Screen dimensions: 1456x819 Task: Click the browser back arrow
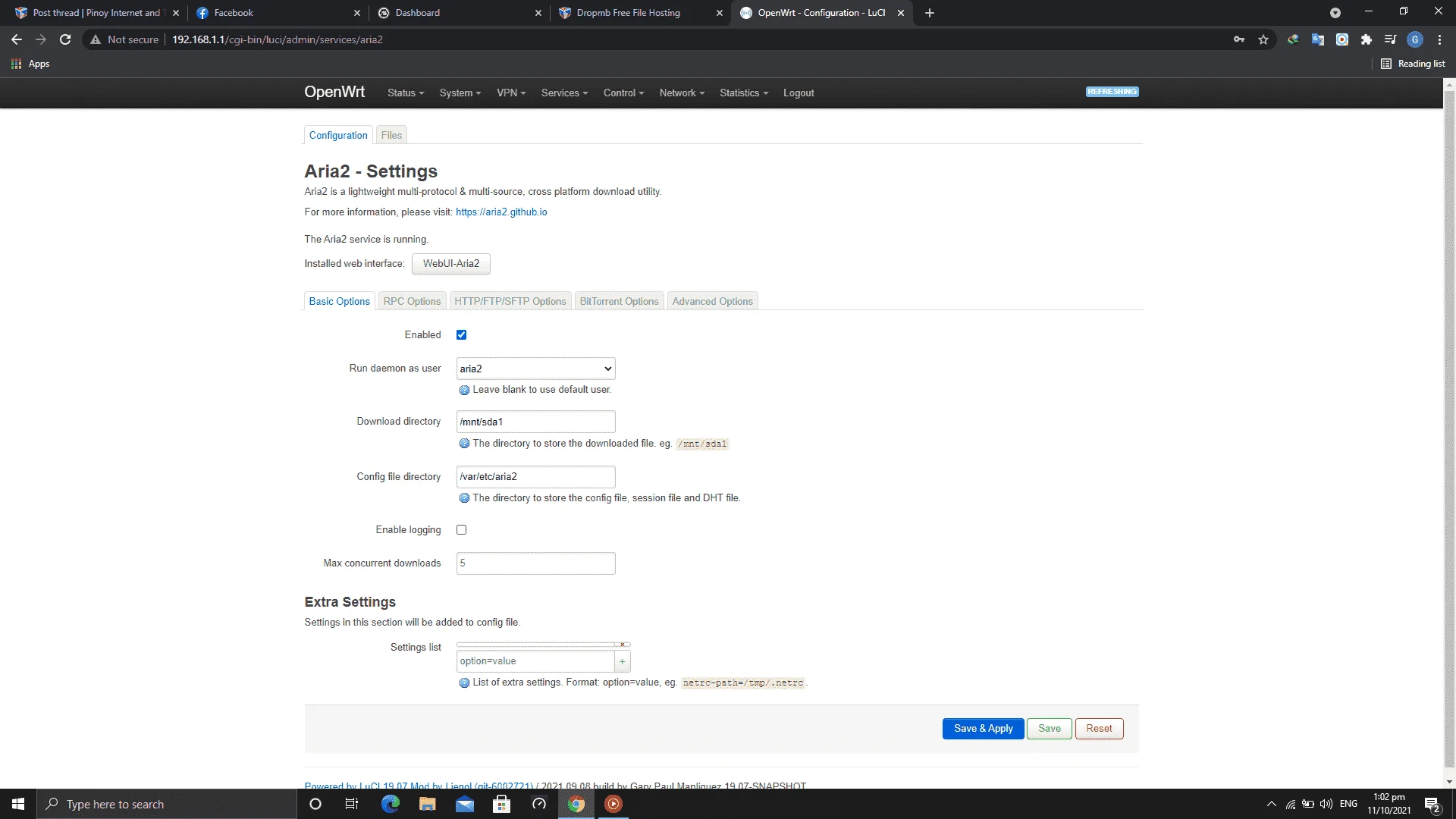[x=17, y=39]
